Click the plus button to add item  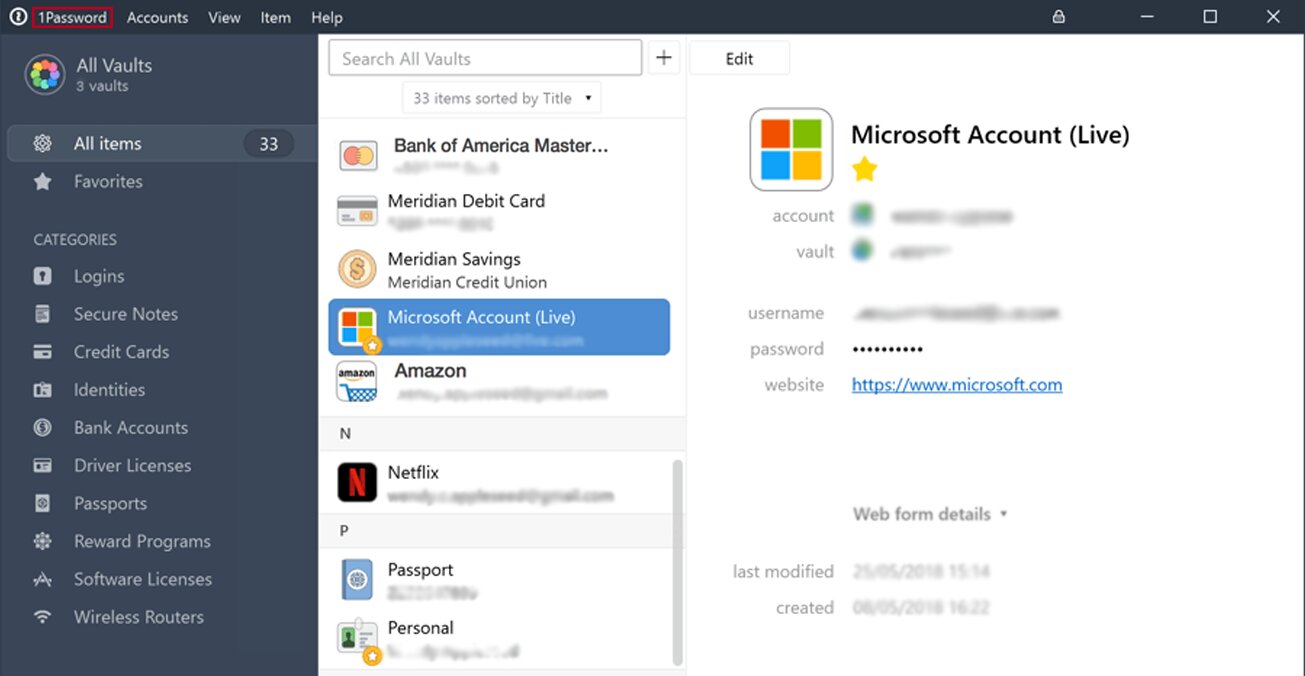[x=664, y=58]
